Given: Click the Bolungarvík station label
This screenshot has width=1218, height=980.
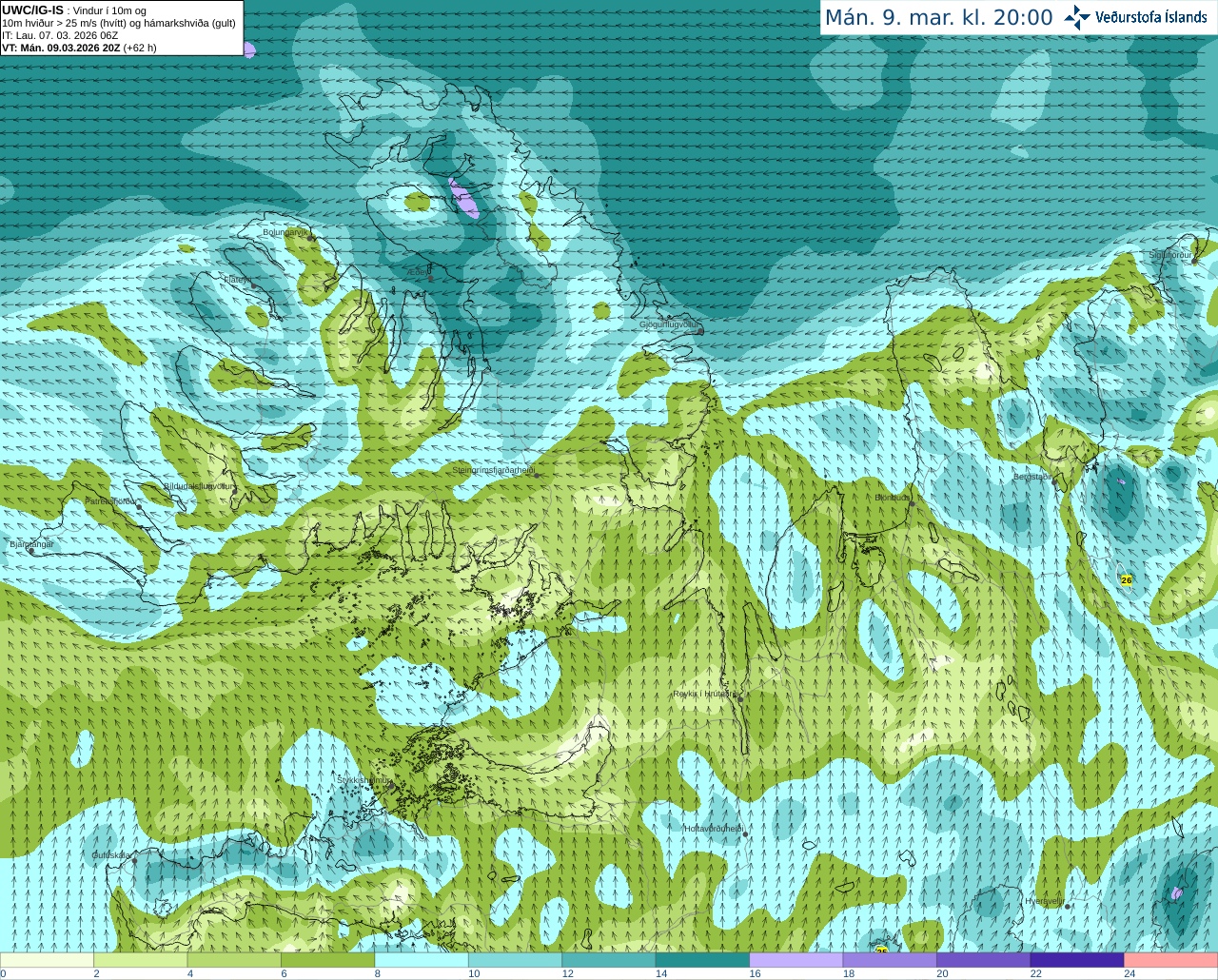Looking at the screenshot, I should (285, 232).
